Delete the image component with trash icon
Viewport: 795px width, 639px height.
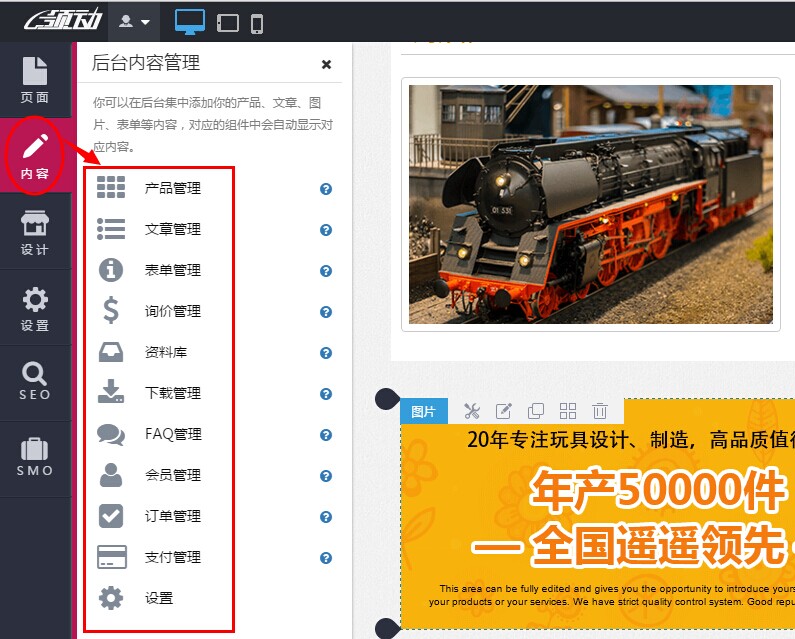pyautogui.click(x=600, y=411)
